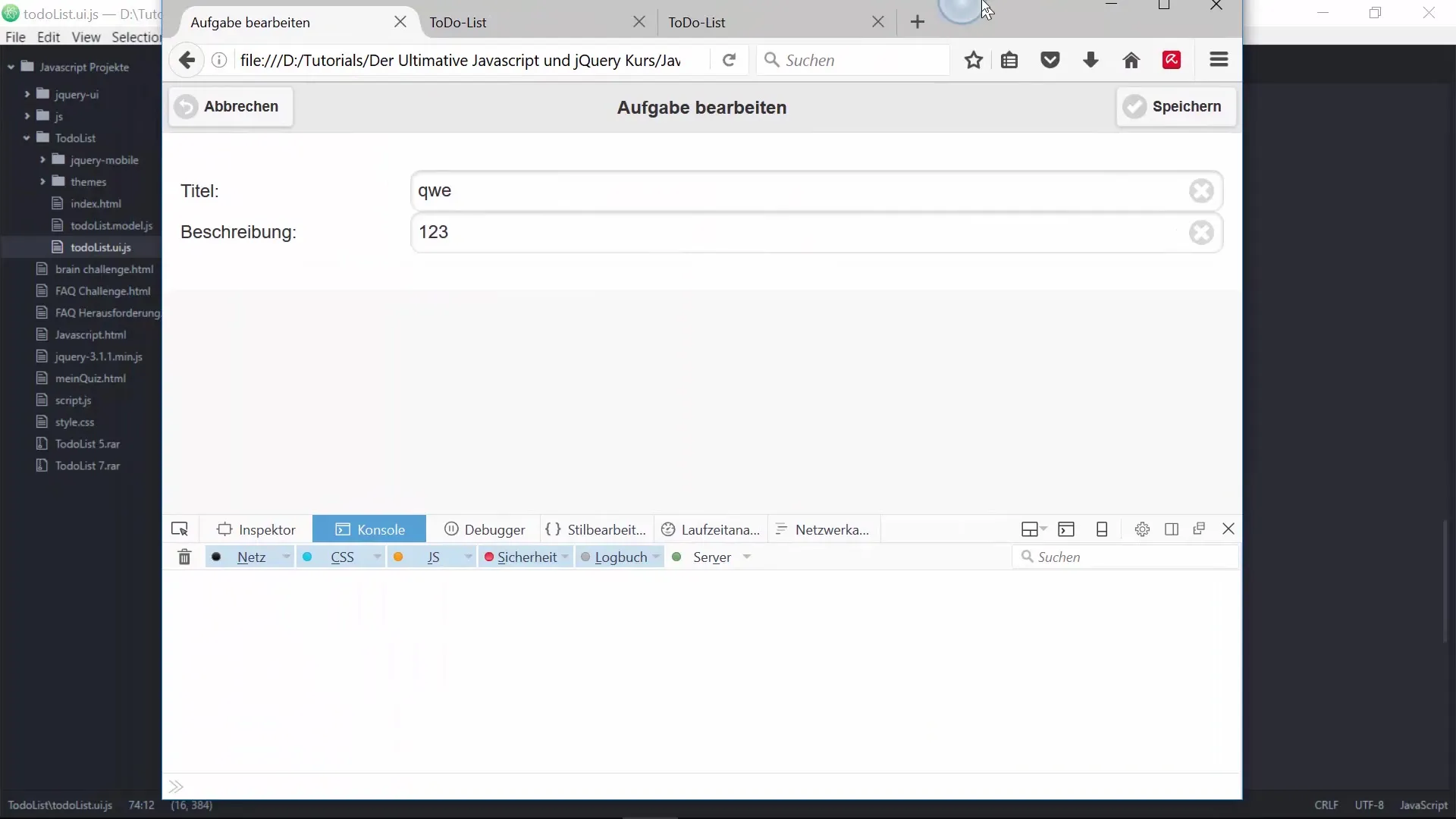Undock devtools into a separate window
1456x819 pixels.
(x=1199, y=529)
